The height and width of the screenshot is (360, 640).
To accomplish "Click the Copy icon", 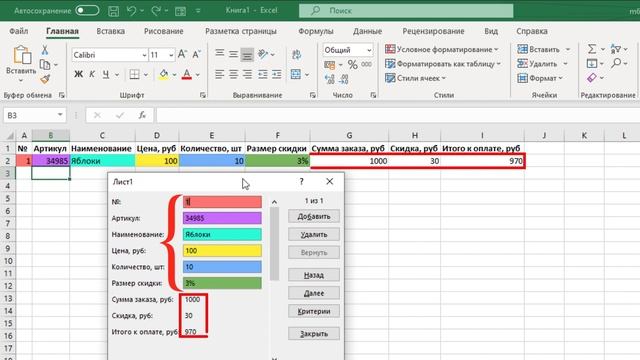I will click(x=45, y=64).
